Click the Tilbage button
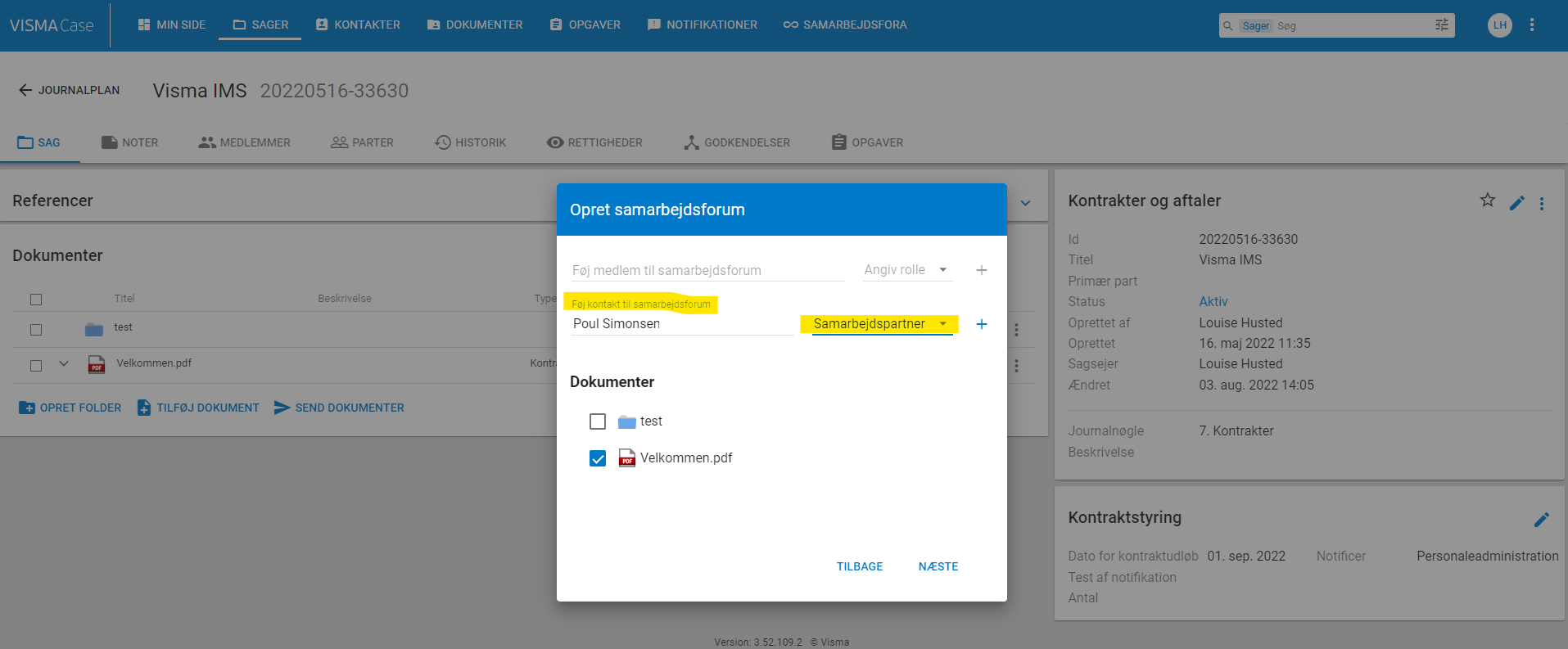Viewport: 1568px width, 649px height. 860,566
